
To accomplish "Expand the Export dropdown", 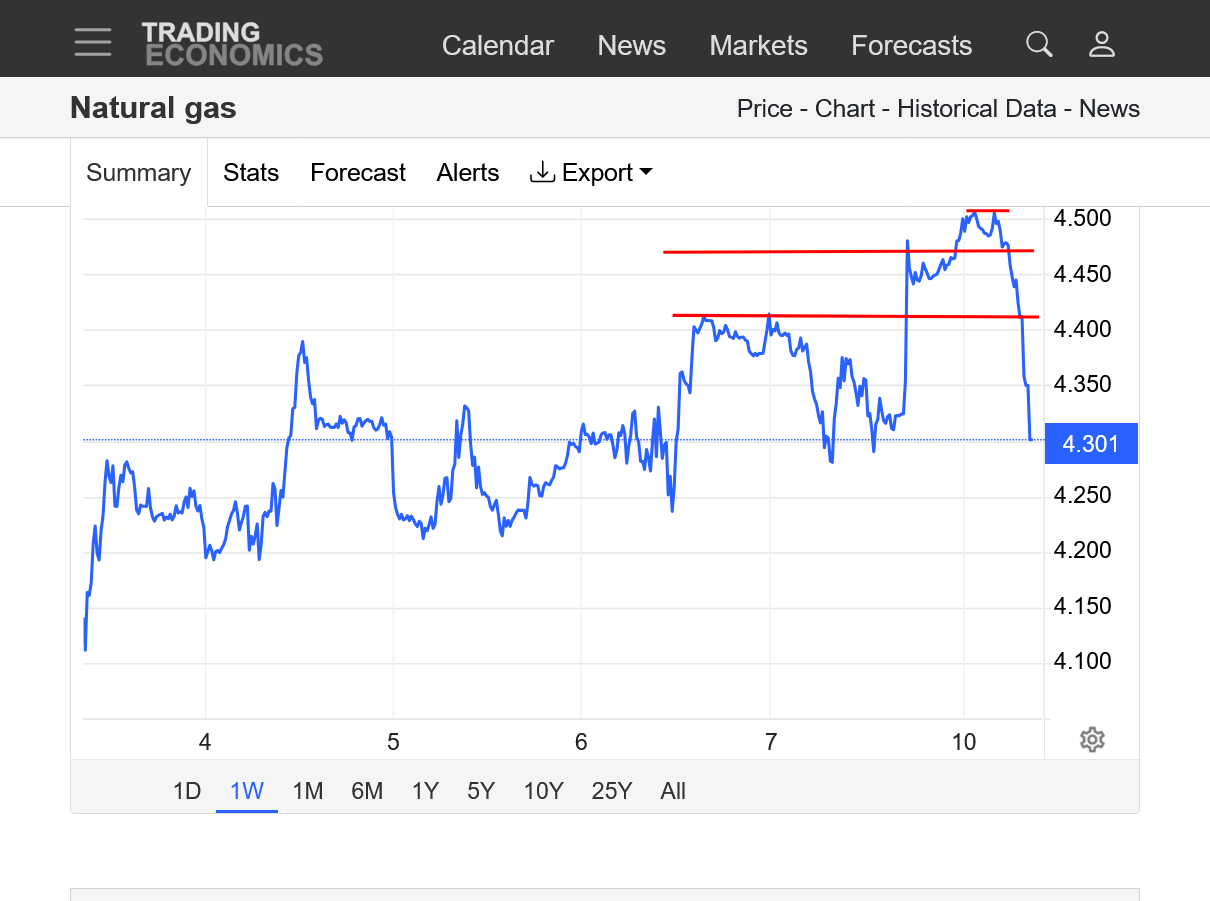I will [591, 173].
